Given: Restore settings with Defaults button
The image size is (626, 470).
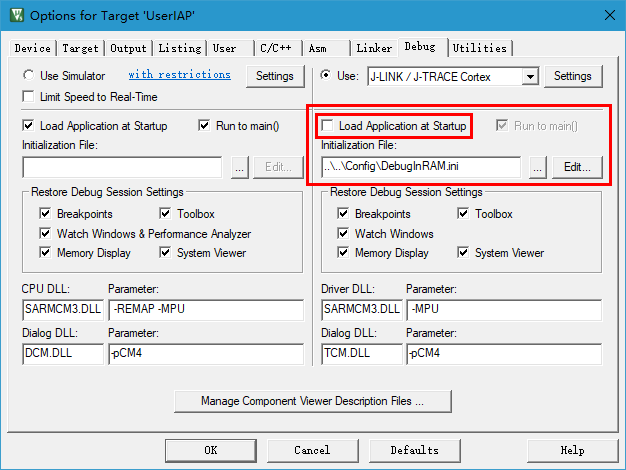Looking at the screenshot, I should (x=415, y=450).
